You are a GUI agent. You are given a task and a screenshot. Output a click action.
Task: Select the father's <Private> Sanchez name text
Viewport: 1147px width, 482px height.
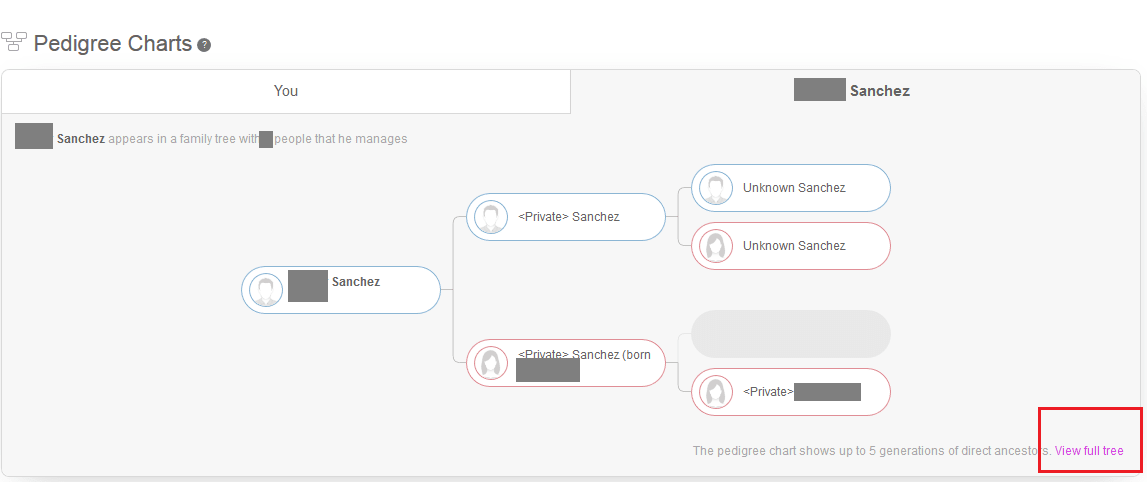(x=568, y=216)
